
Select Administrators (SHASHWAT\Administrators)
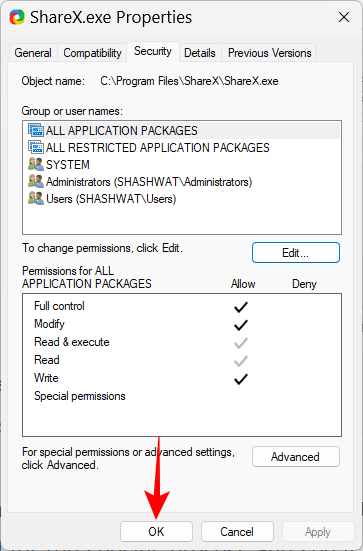point(182,181)
